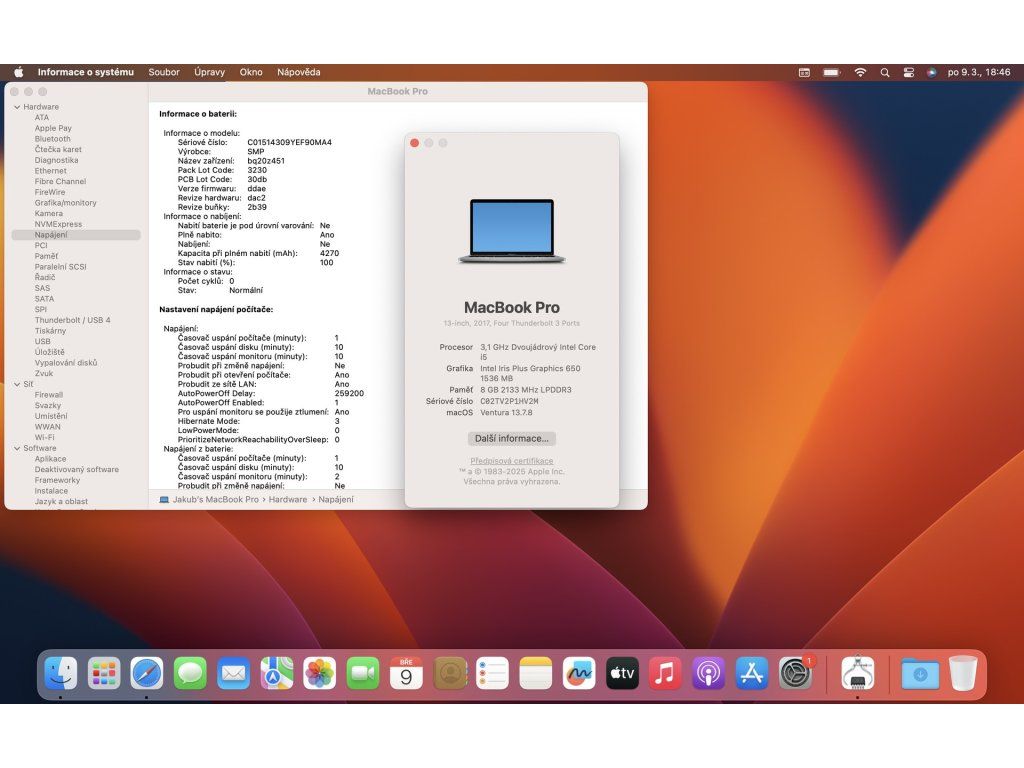Launch Photos app in dock

[x=320, y=673]
